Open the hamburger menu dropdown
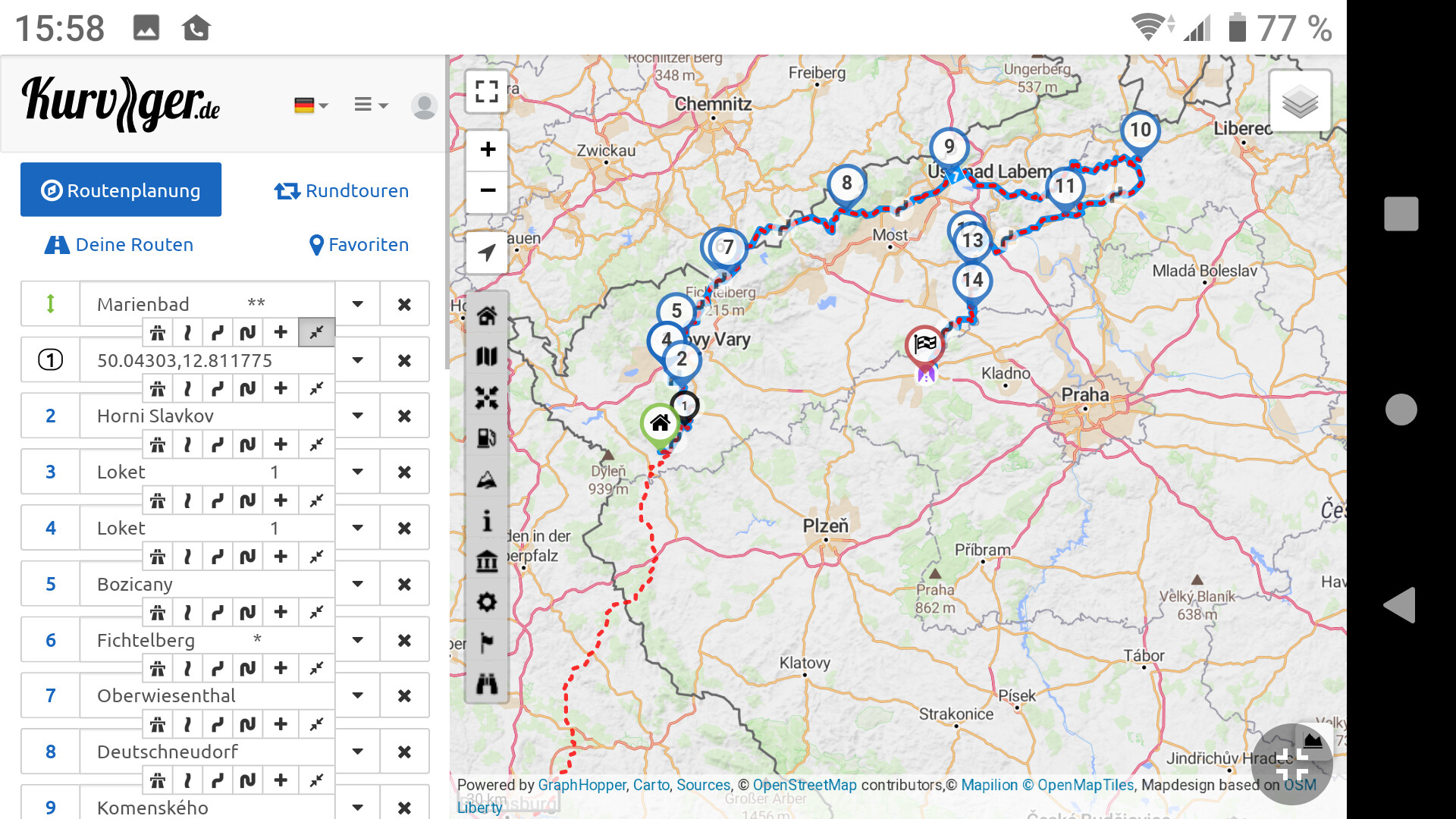 tap(371, 105)
